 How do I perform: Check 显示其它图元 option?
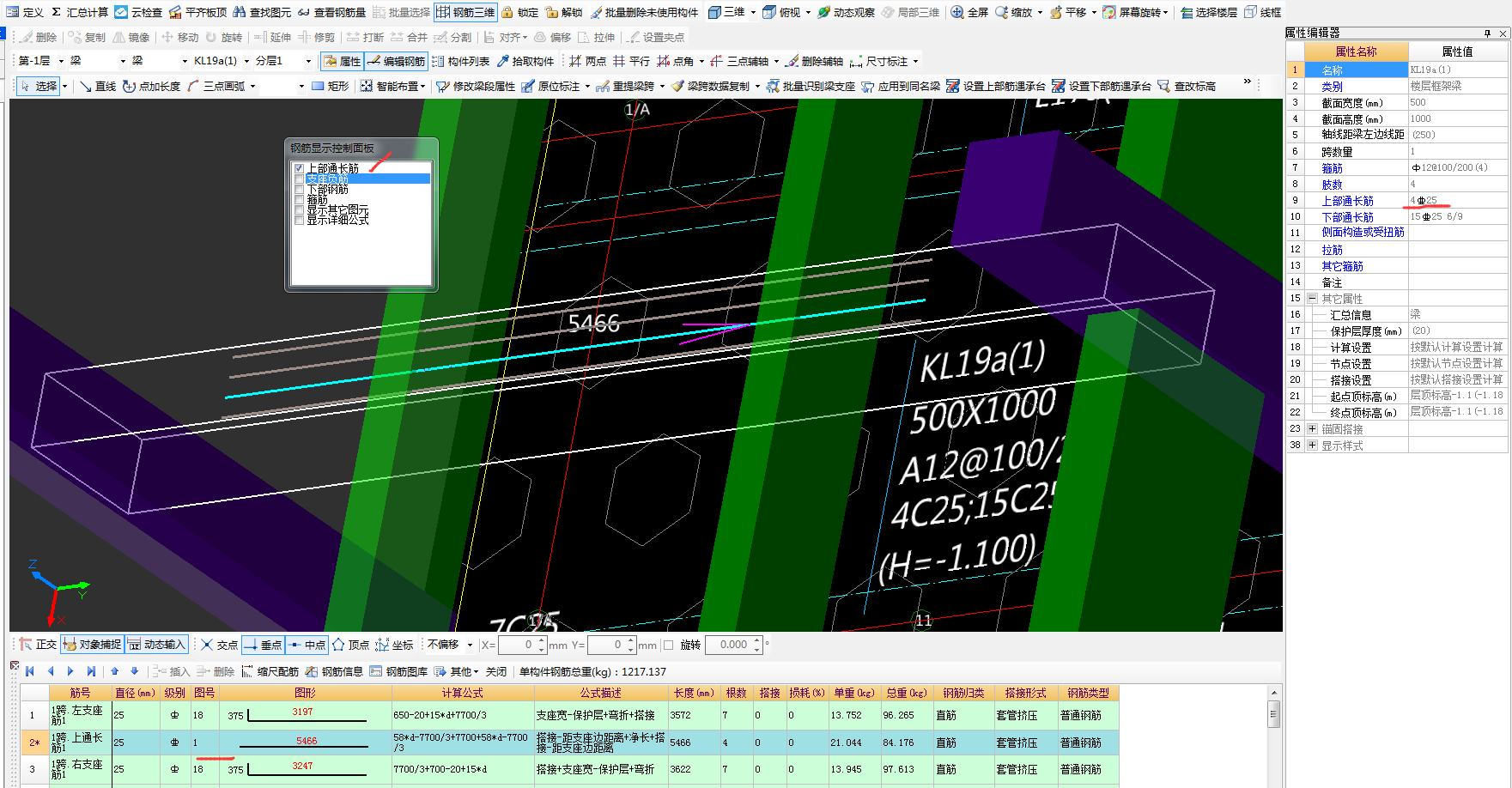(x=299, y=209)
